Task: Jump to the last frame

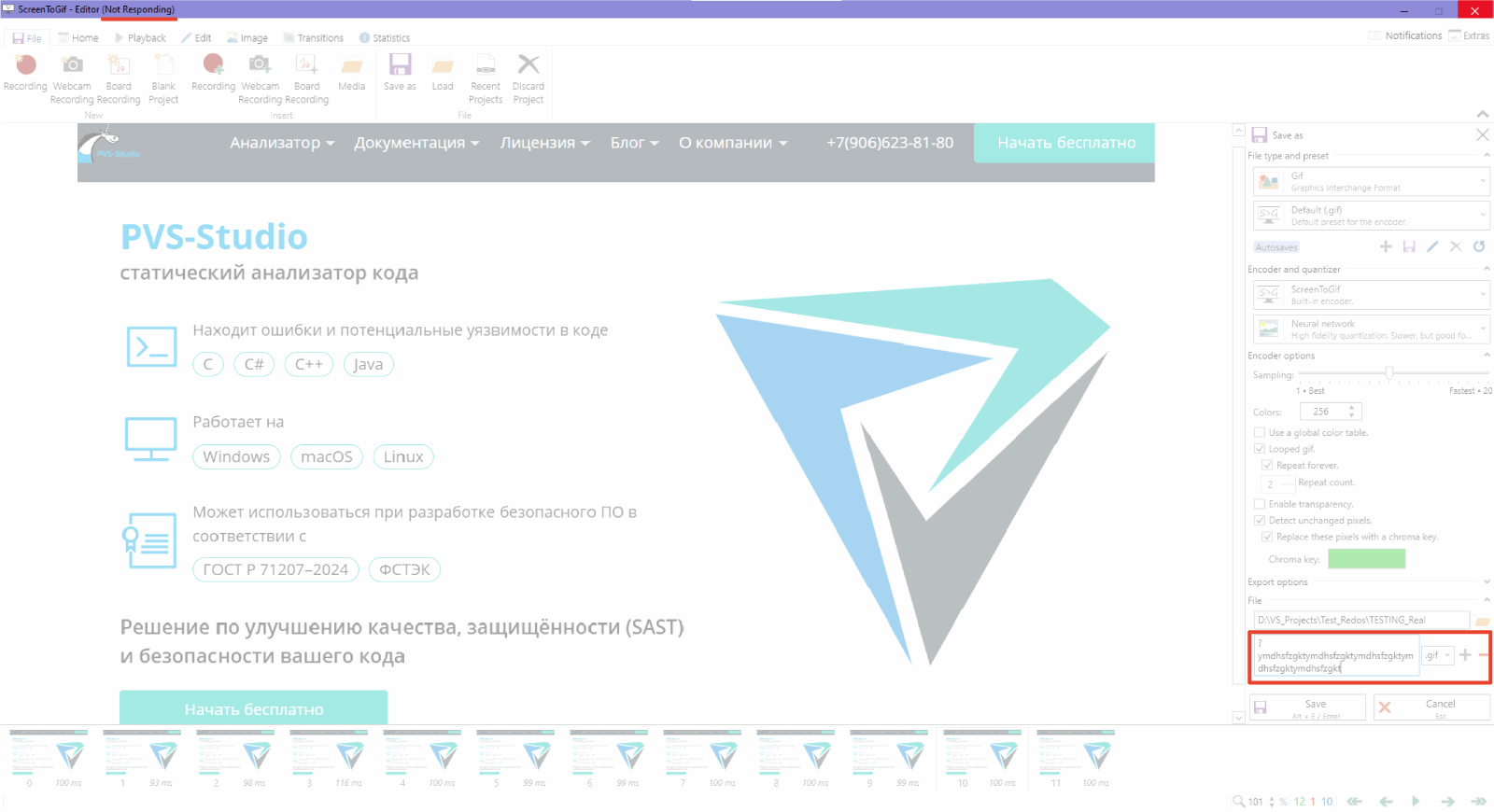Action: coord(1478,801)
